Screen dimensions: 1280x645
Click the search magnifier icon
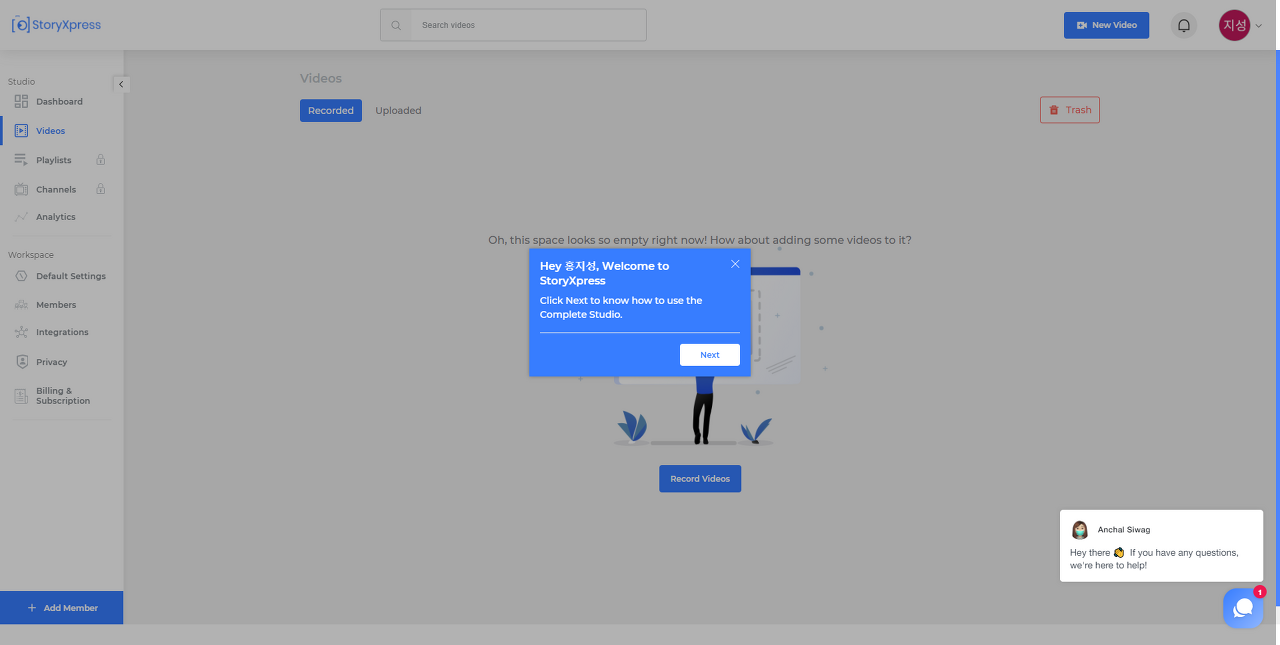point(396,25)
